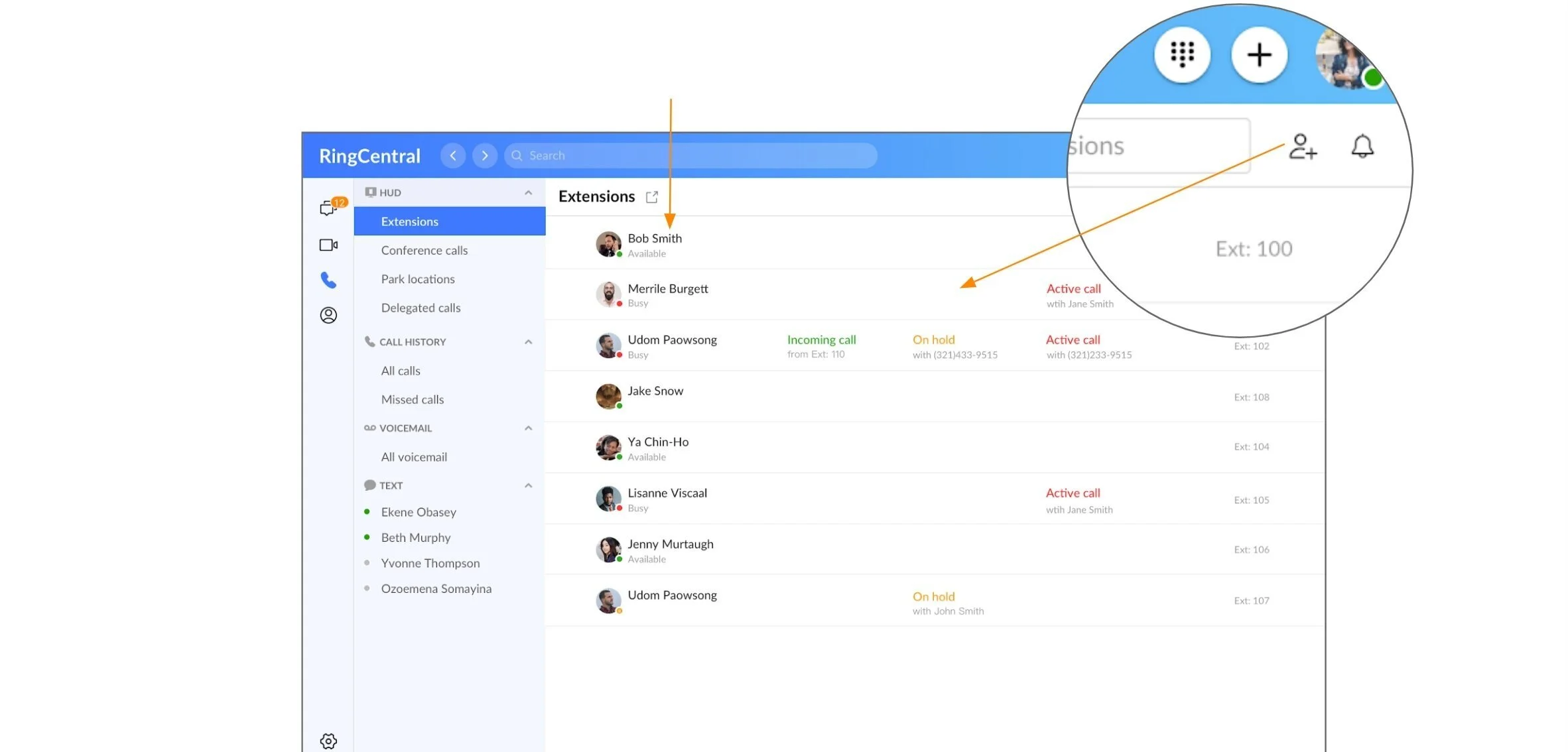This screenshot has height=752, width=1568.
Task: Click the add extension person icon
Action: pos(1302,147)
